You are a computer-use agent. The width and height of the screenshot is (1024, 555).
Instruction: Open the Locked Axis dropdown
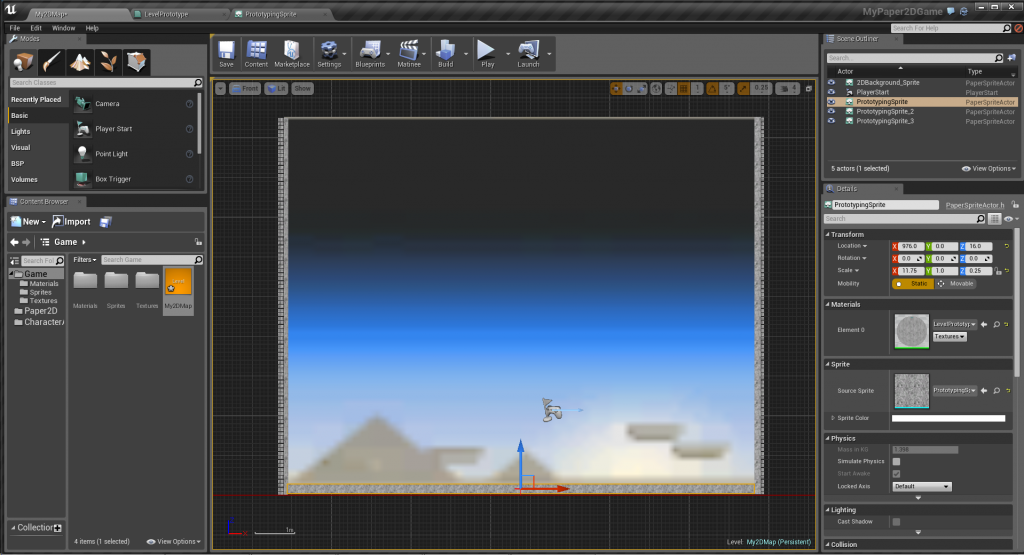(x=921, y=486)
